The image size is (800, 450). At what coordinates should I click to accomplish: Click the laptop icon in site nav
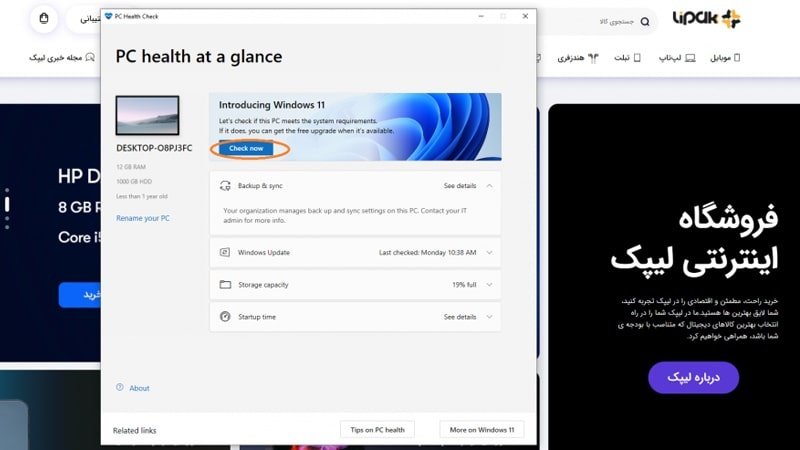(x=690, y=58)
